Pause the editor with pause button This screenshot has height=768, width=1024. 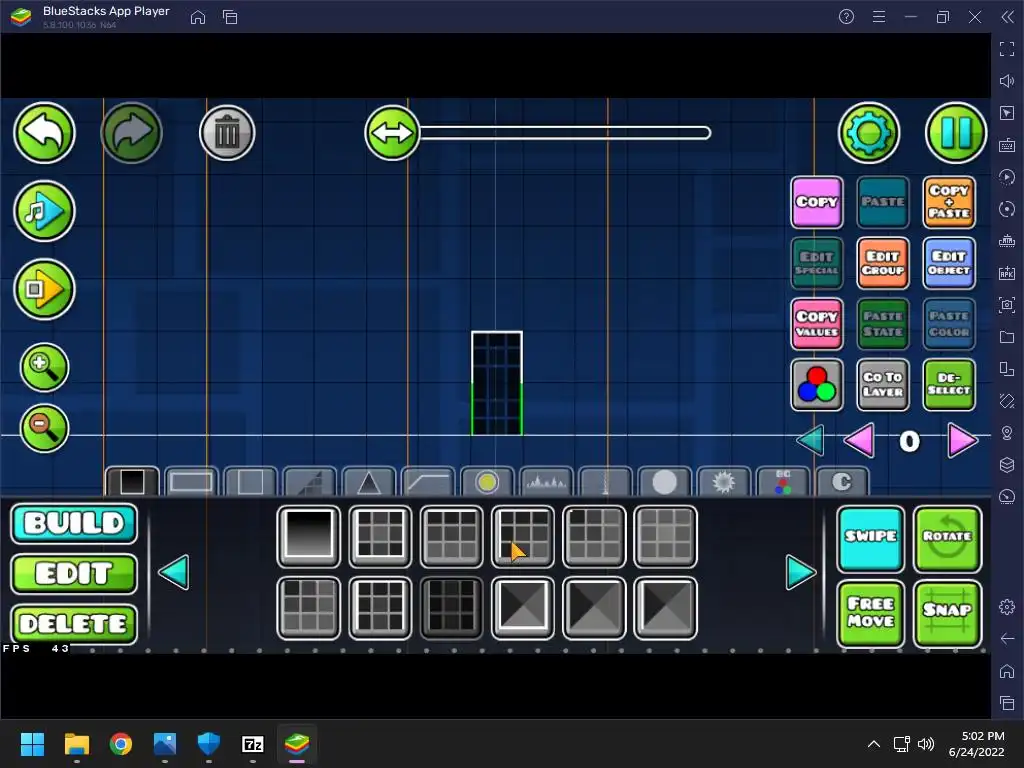coord(955,133)
